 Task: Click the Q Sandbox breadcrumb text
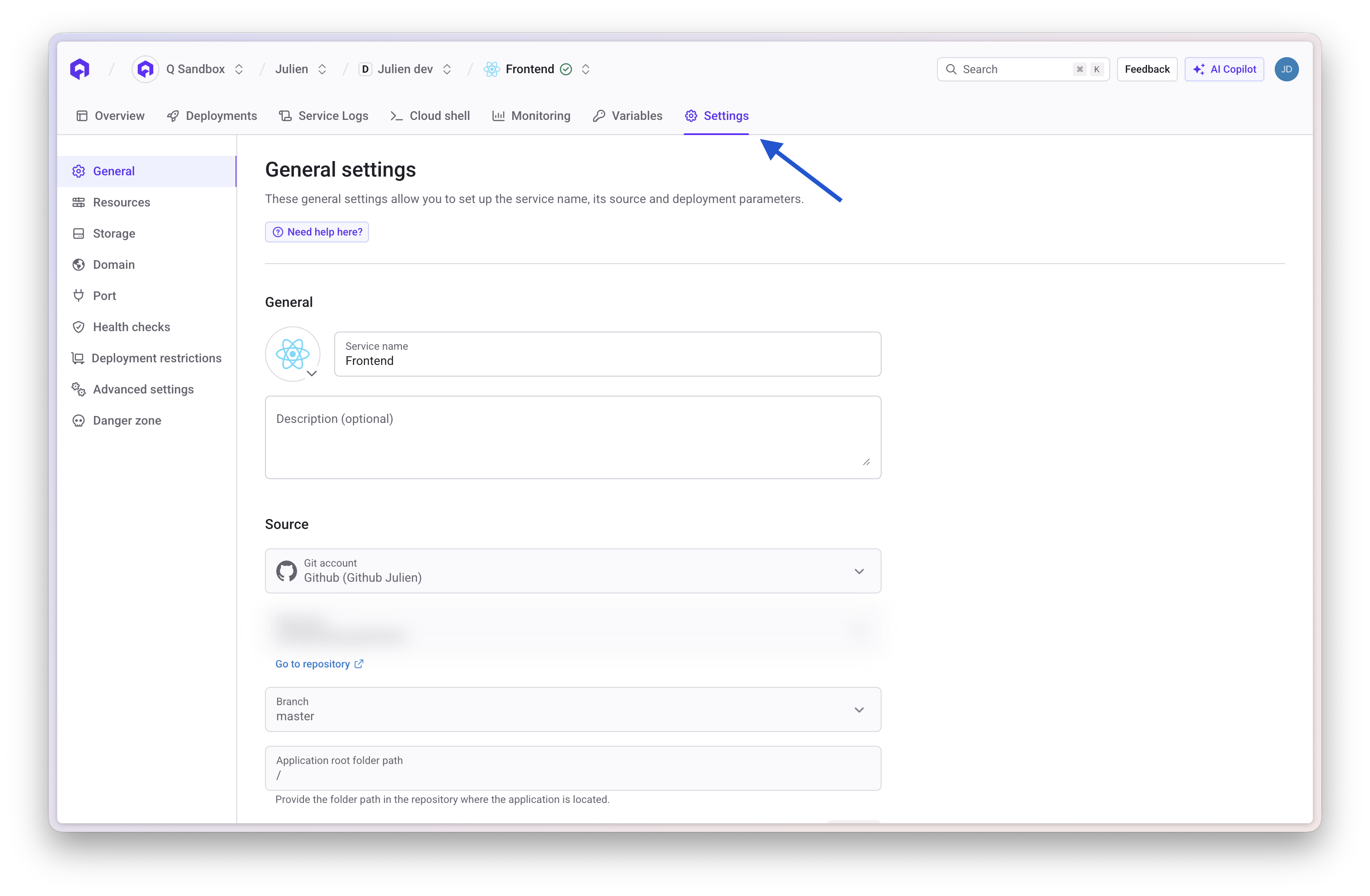(195, 69)
